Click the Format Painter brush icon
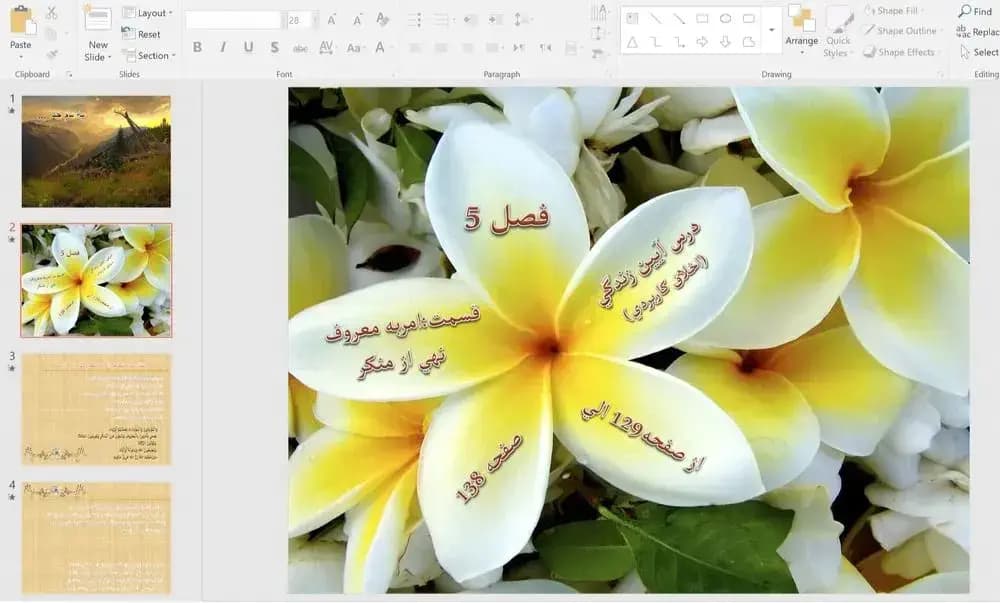This screenshot has height=603, width=1000. tap(52, 55)
